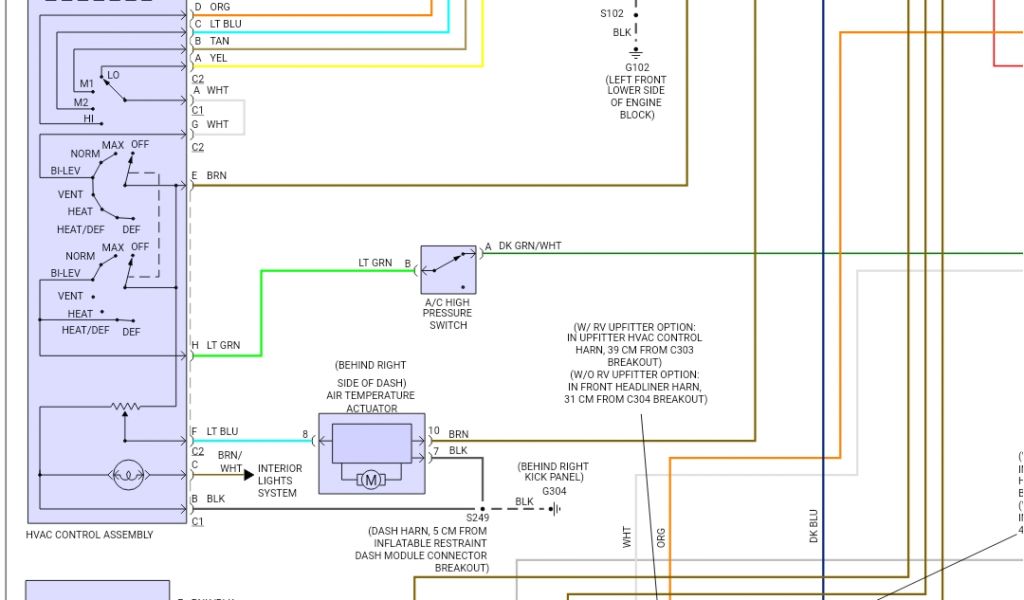Screen dimensions: 1024x600
Task: Click the variable resistor symbol in HVAC assembly
Action: 125,407
